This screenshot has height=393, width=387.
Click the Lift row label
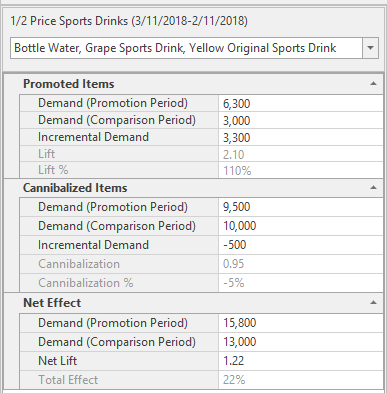[x=46, y=154]
